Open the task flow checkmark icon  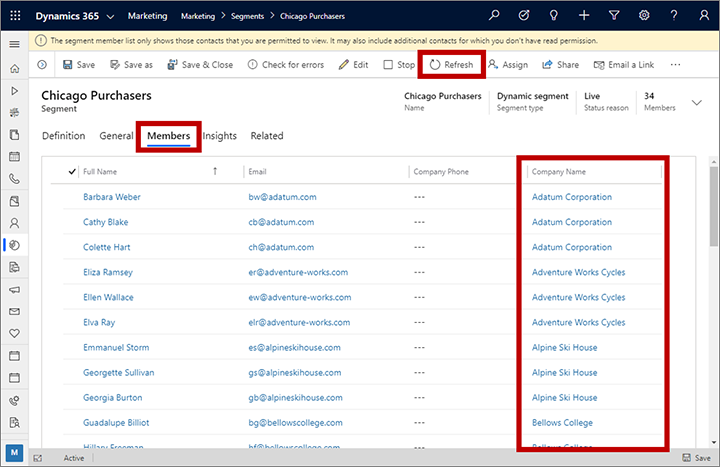(524, 16)
